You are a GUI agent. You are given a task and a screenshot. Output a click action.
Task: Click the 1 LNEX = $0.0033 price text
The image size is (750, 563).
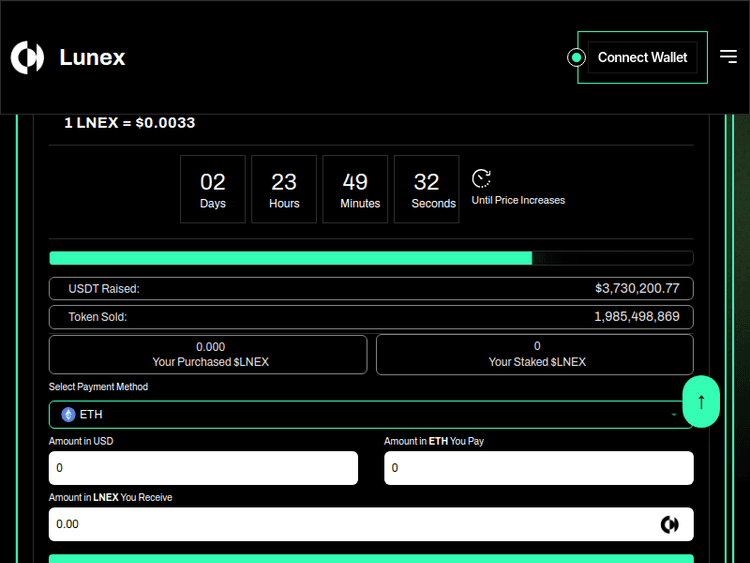click(130, 123)
